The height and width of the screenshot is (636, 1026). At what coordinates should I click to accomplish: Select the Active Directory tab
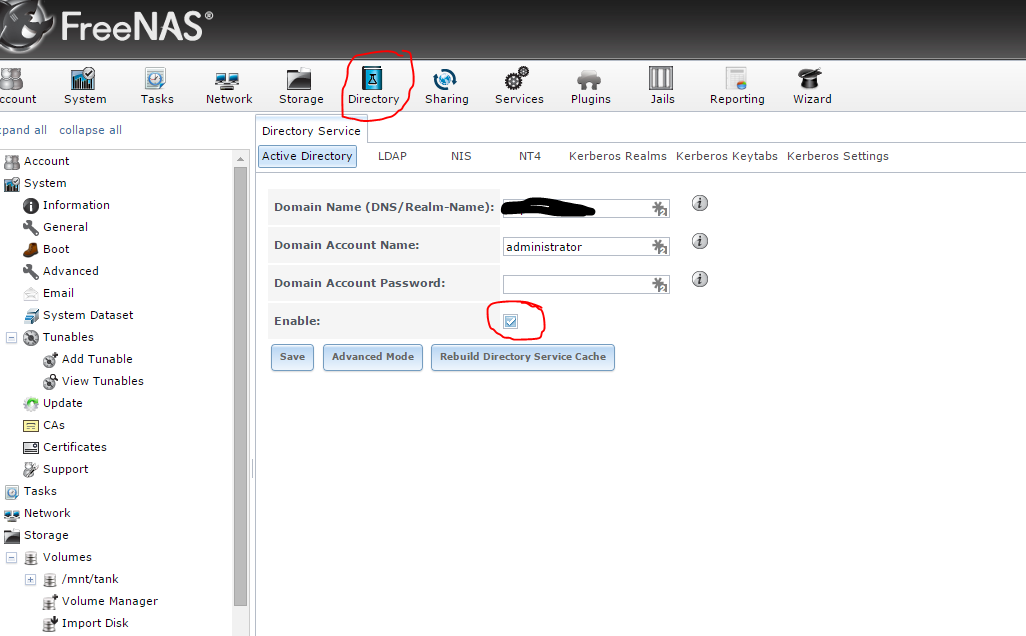click(x=307, y=156)
